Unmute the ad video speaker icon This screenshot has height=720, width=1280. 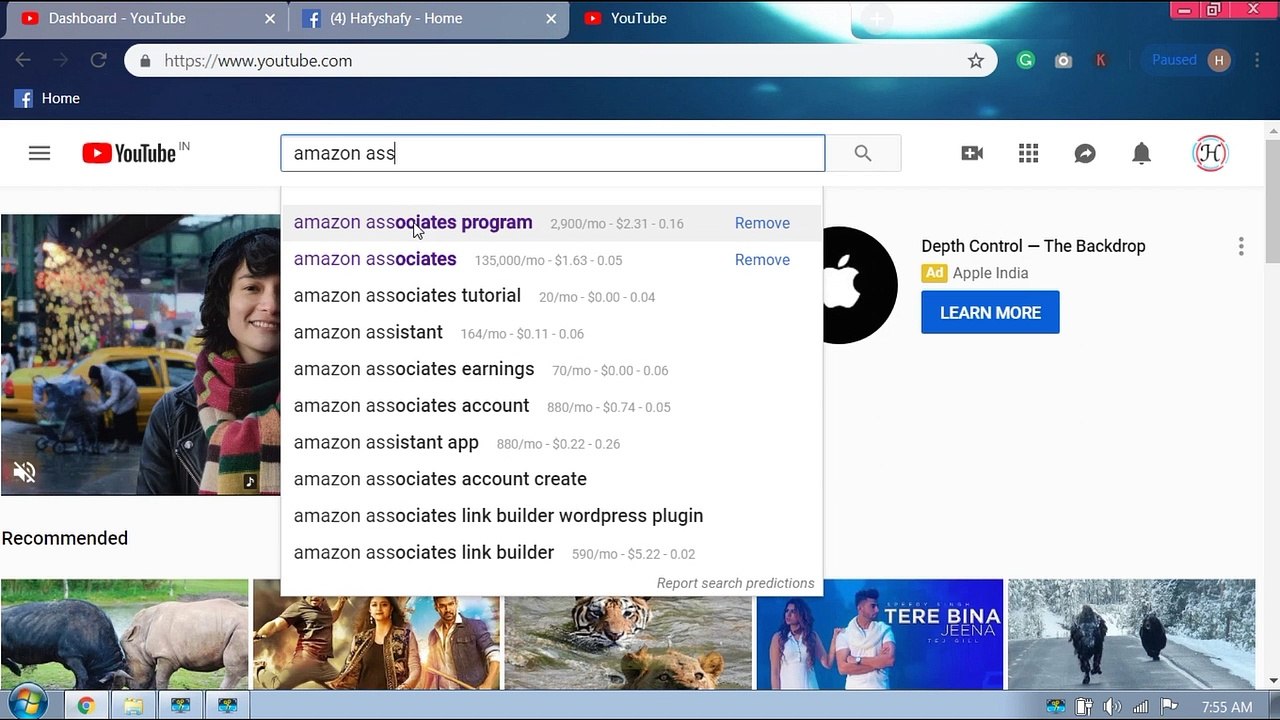[24, 472]
